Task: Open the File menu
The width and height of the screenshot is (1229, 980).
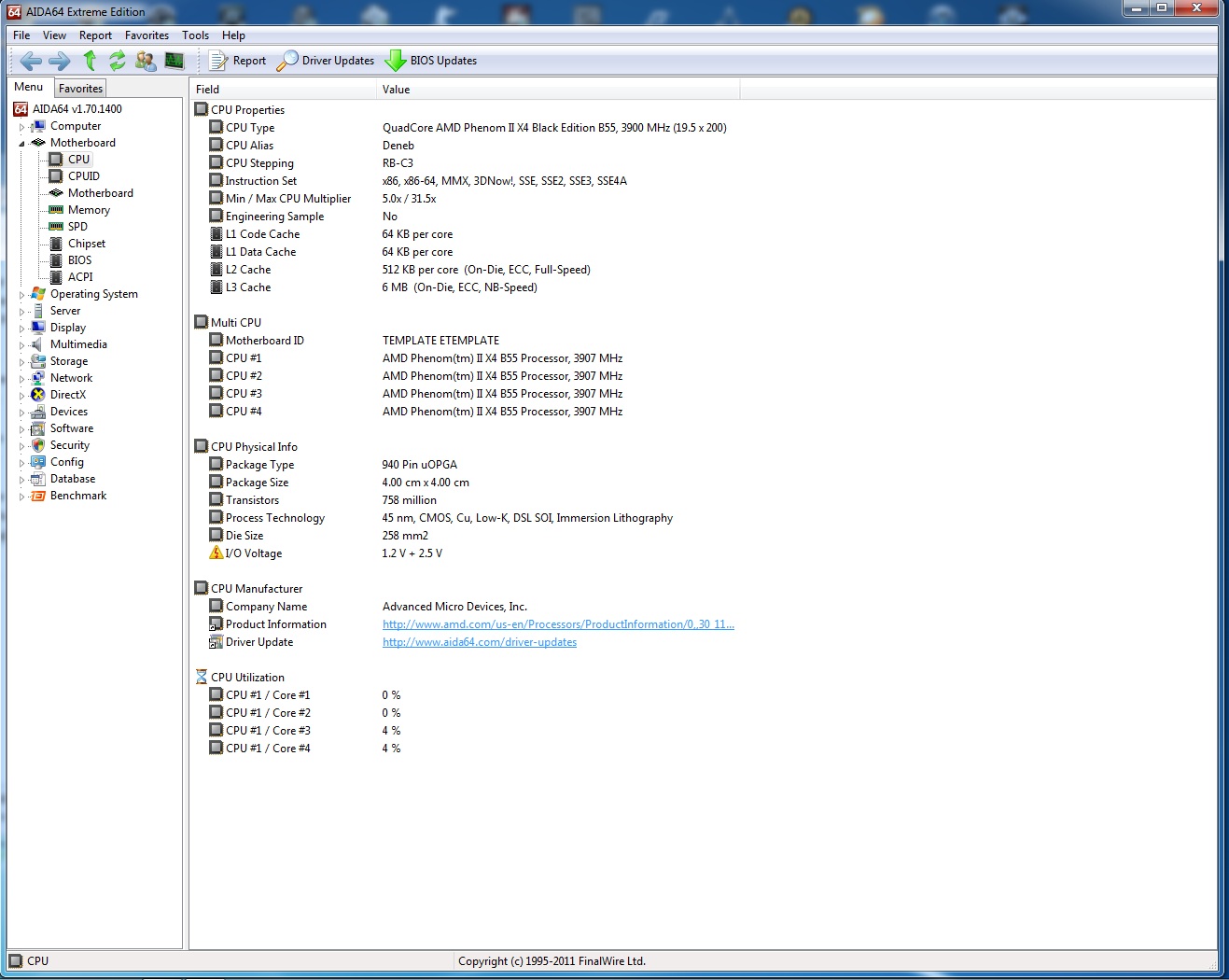Action: click(21, 35)
